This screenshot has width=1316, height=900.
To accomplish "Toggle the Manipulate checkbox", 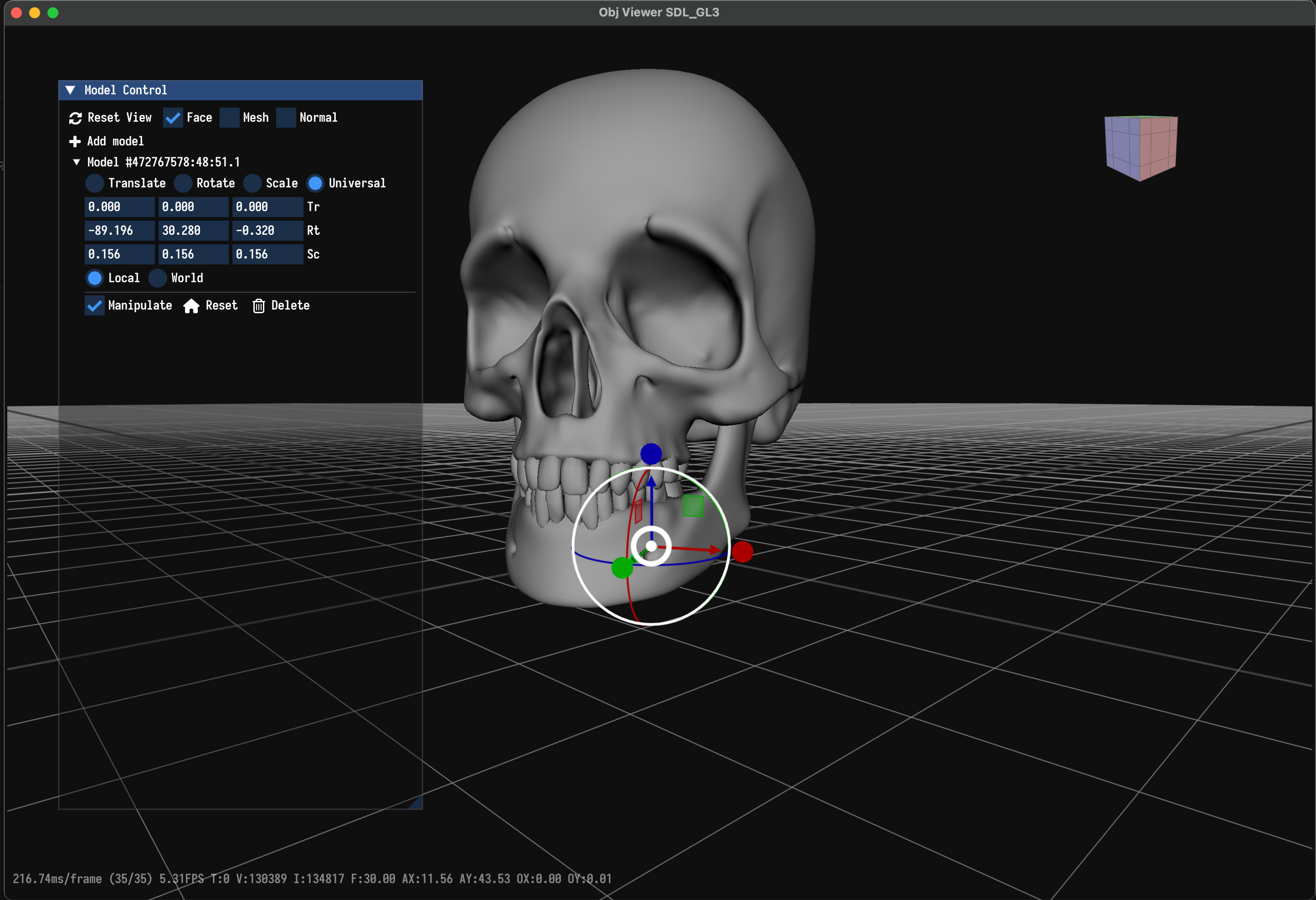I will [95, 306].
